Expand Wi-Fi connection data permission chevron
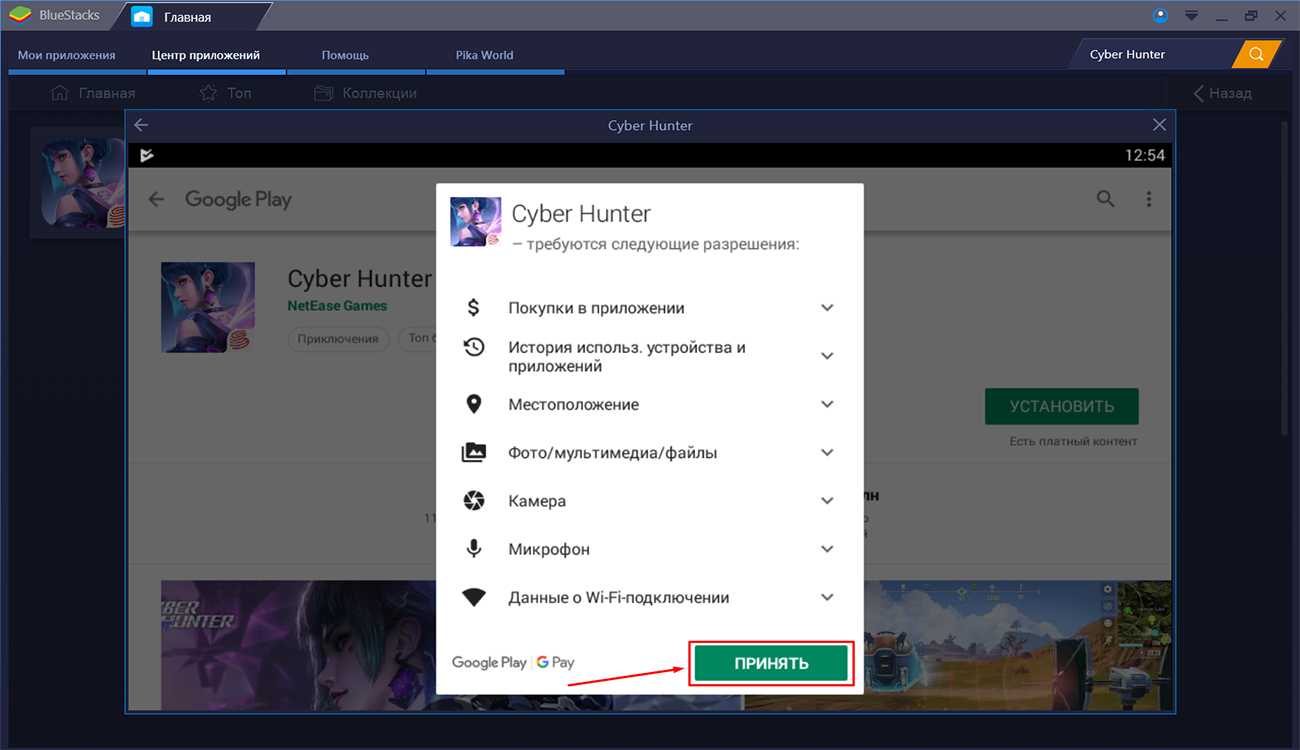Screen dimensions: 1300x750 827,597
